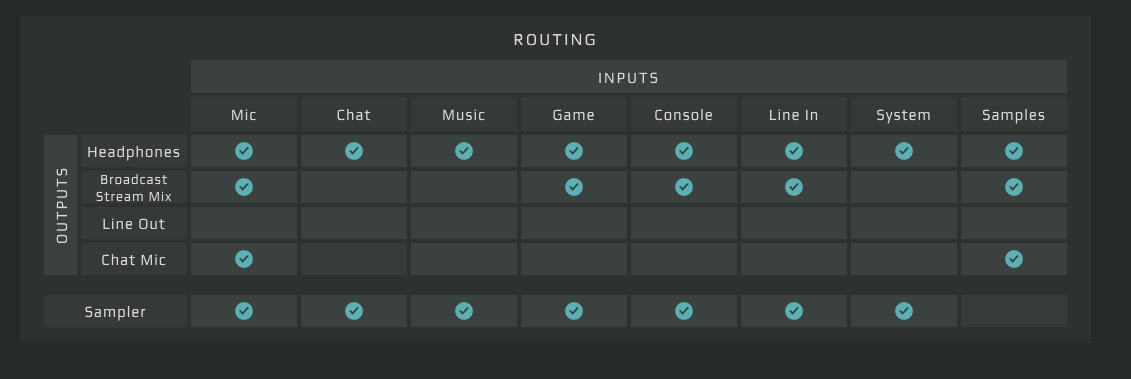The image size is (1131, 379).
Task: Enable Music routing to Line Out
Action: [464, 223]
